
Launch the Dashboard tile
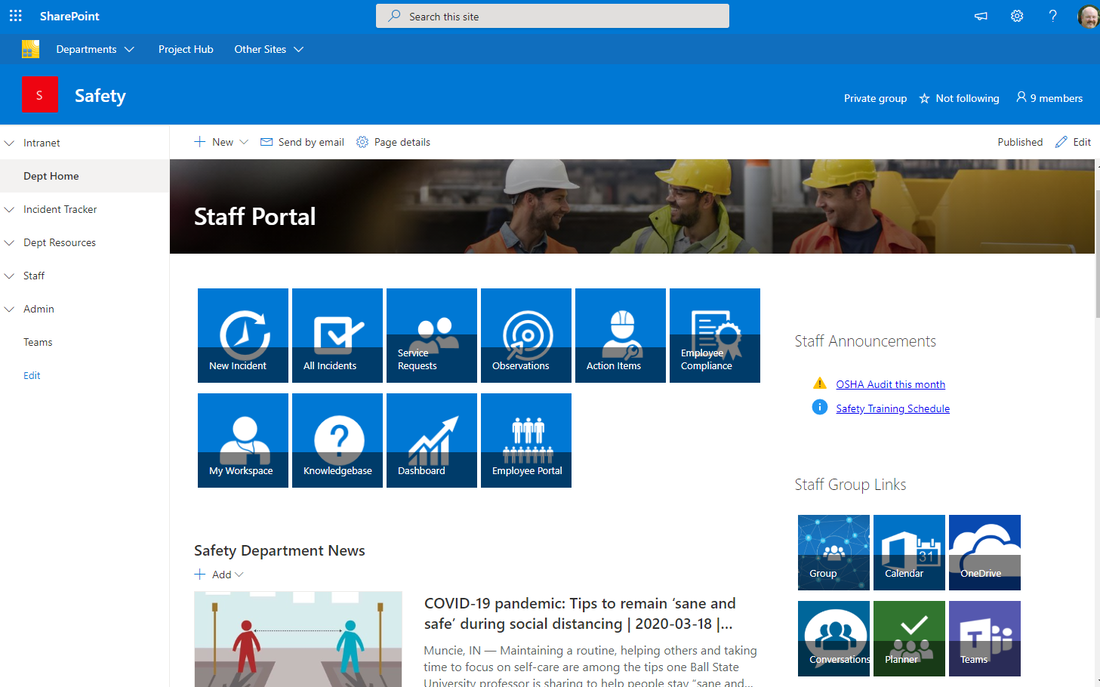431,440
